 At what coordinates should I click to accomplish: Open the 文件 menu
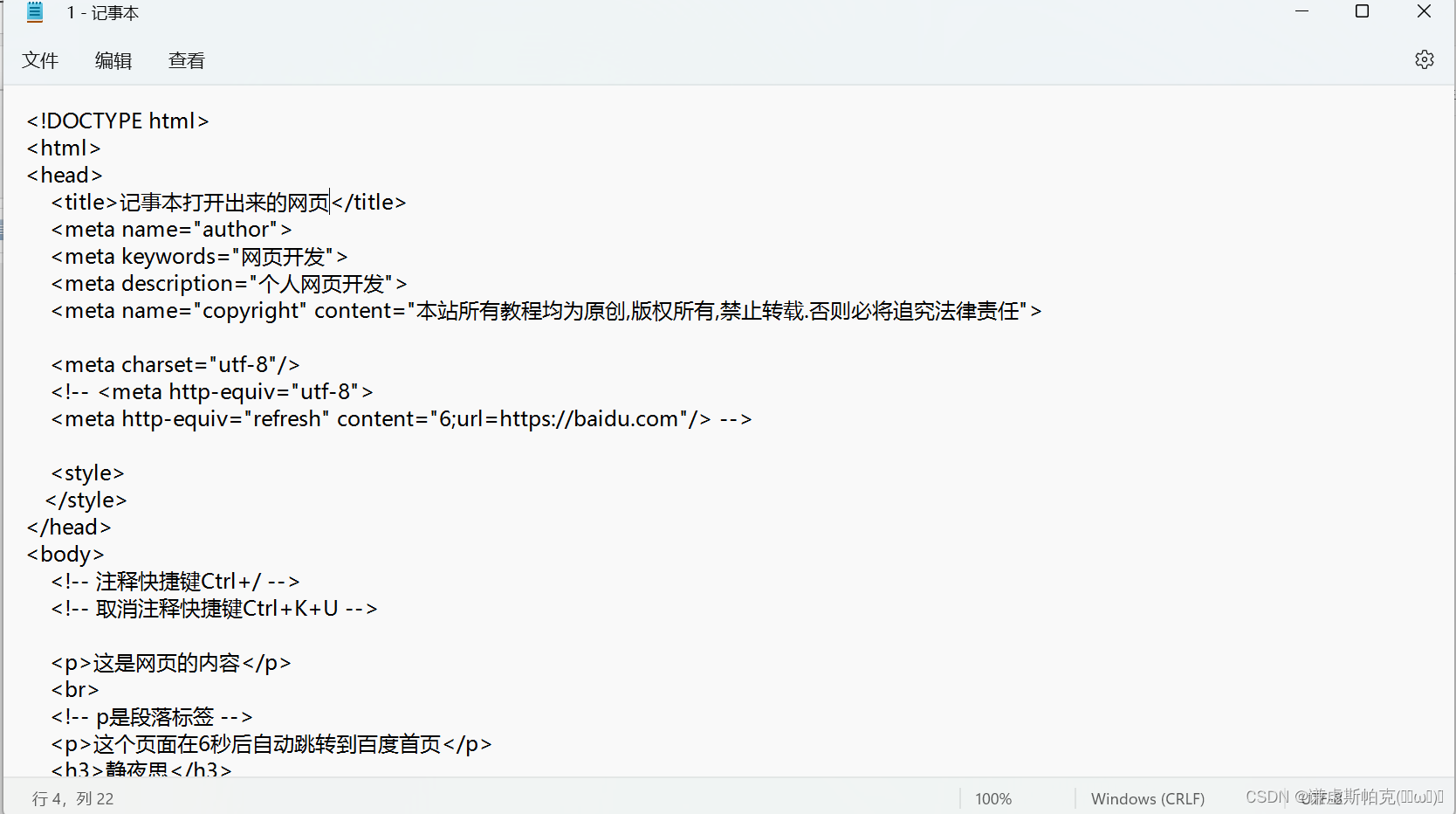[x=40, y=60]
